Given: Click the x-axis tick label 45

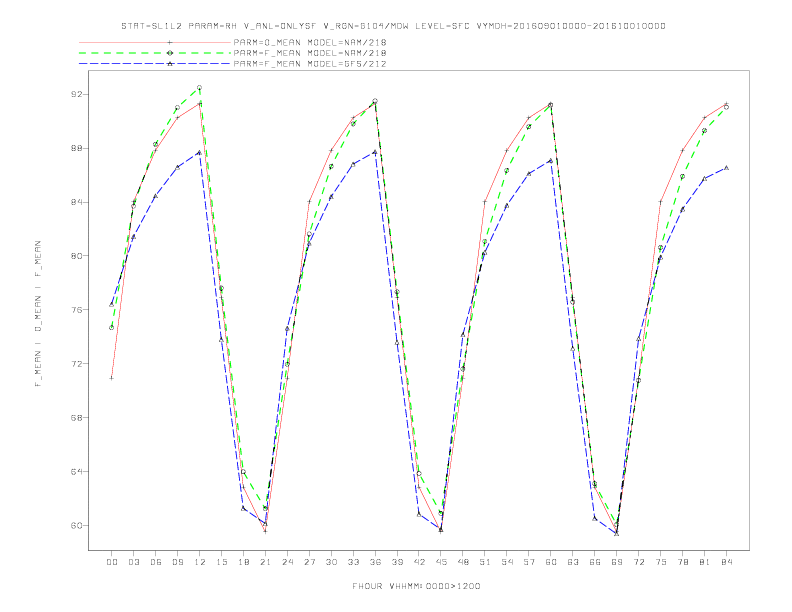Looking at the screenshot, I should (x=441, y=562).
